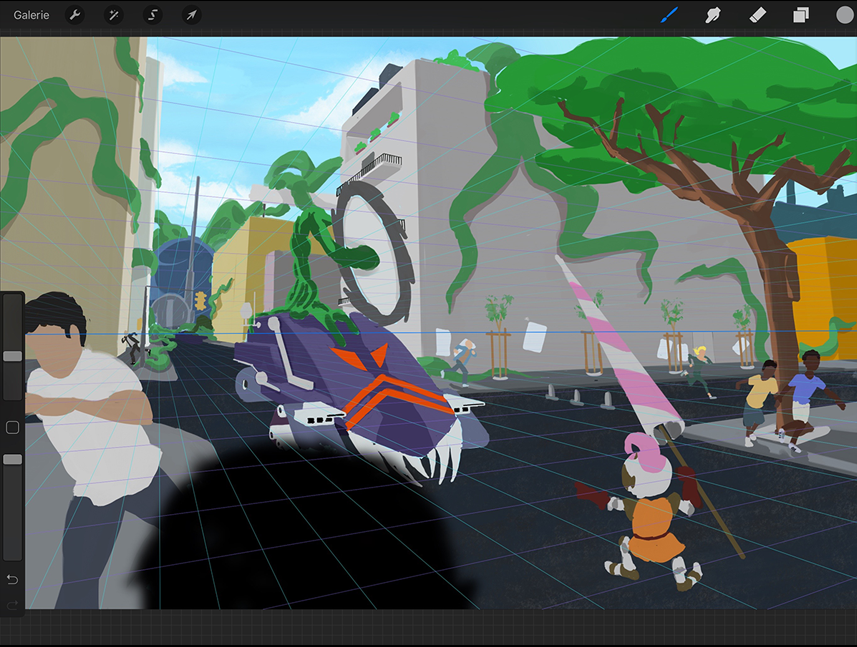Open the Adjustments magic wand menu

[114, 15]
